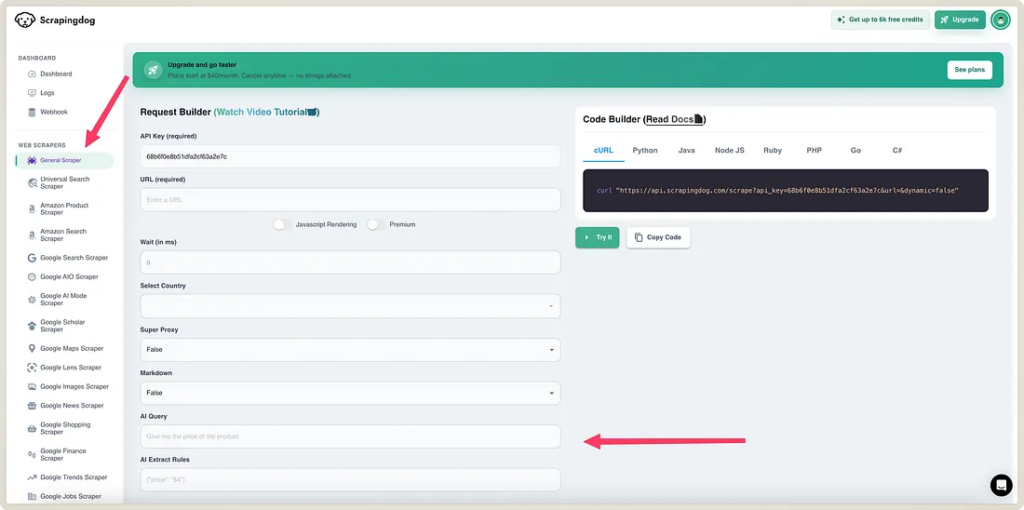The image size is (1024, 510).
Task: Focus the URL input field
Action: point(350,200)
